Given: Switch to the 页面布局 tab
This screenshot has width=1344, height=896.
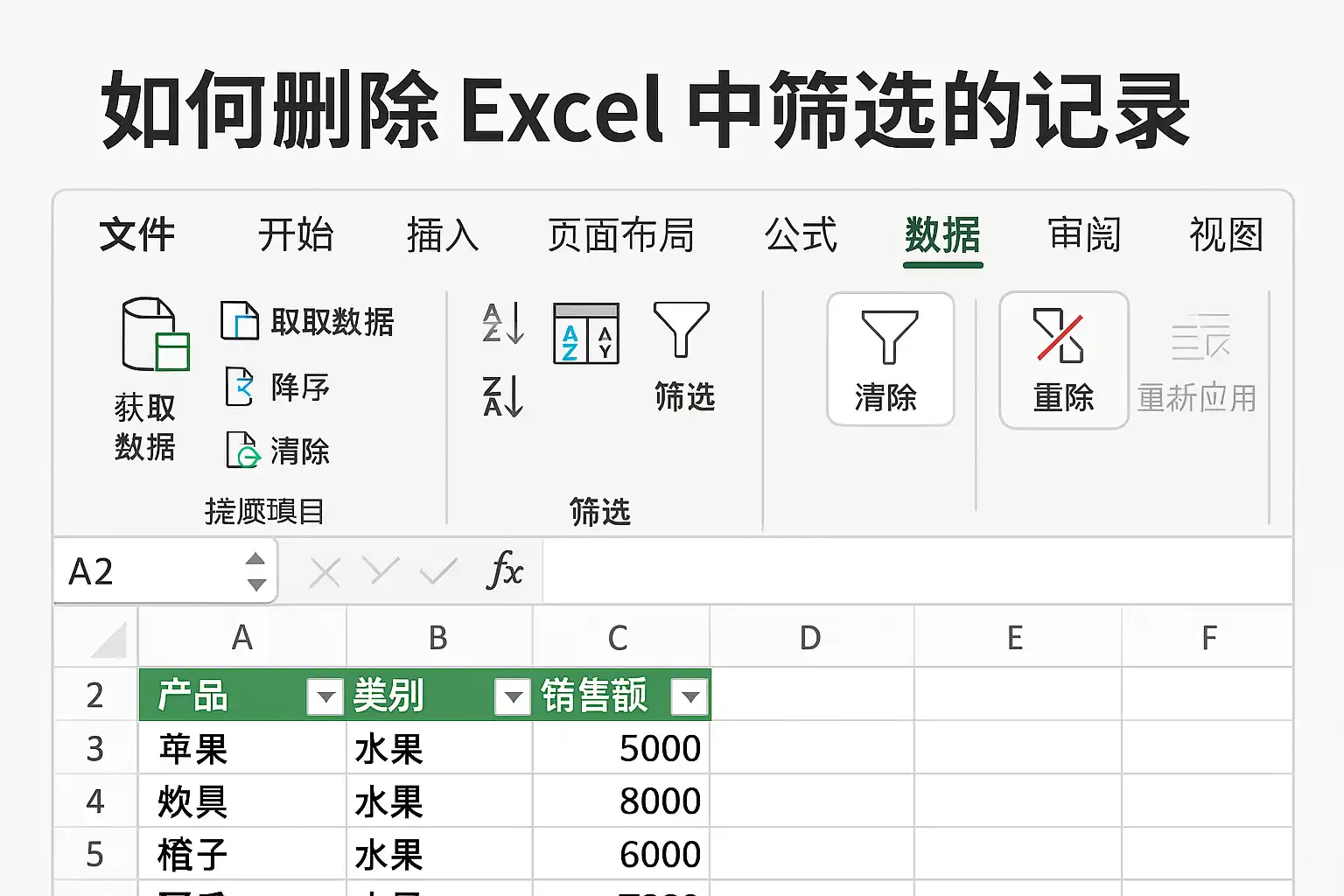Looking at the screenshot, I should click(620, 235).
